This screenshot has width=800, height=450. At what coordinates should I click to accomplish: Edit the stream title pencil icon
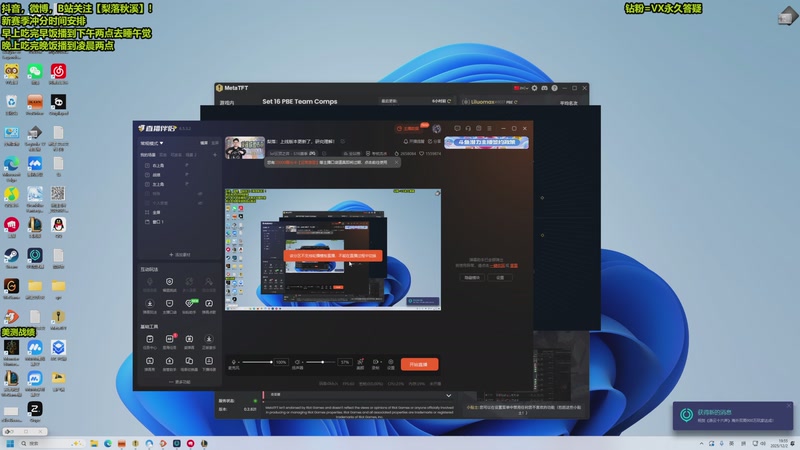[x=343, y=141]
